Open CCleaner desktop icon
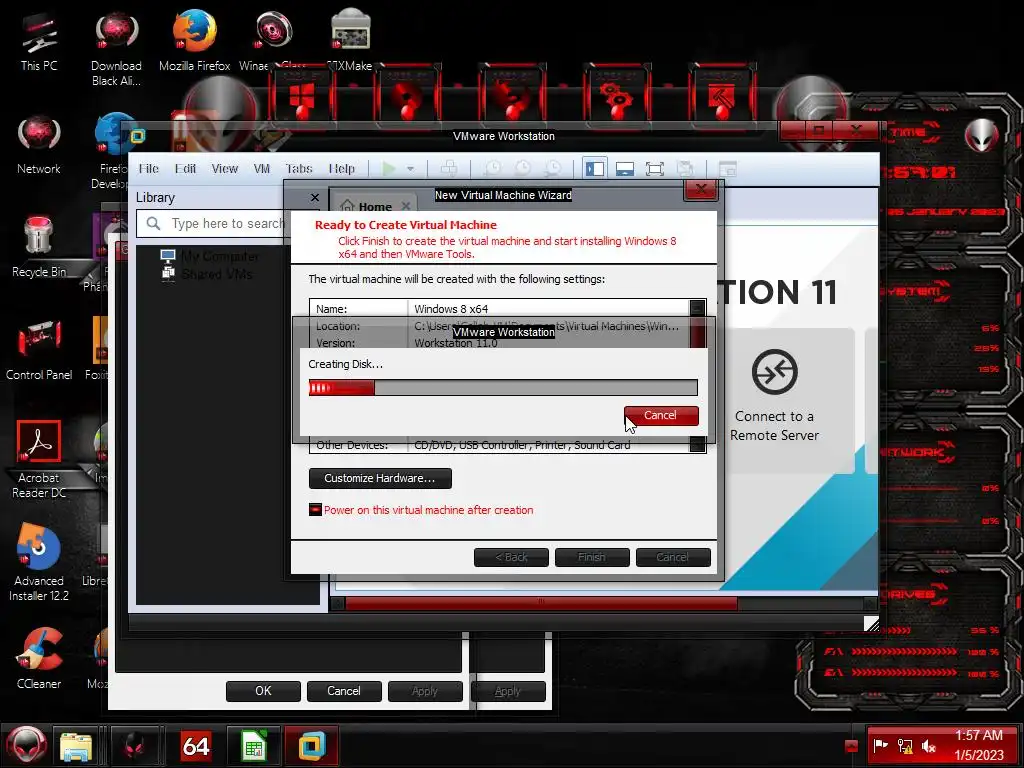This screenshot has width=1024, height=768. (x=39, y=658)
